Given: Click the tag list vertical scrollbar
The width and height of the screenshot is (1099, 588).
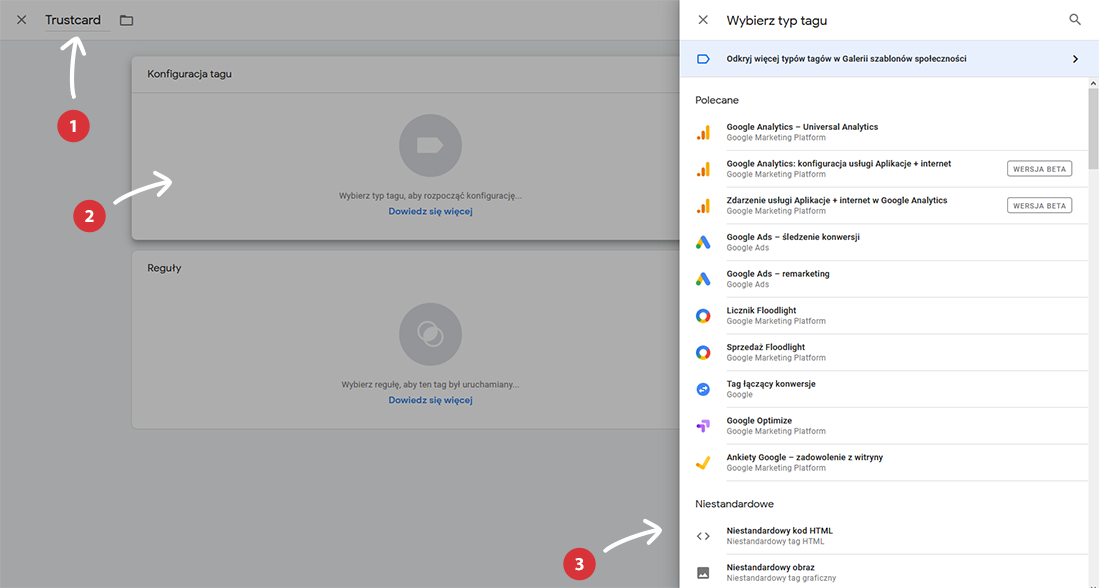Looking at the screenshot, I should tap(1093, 128).
